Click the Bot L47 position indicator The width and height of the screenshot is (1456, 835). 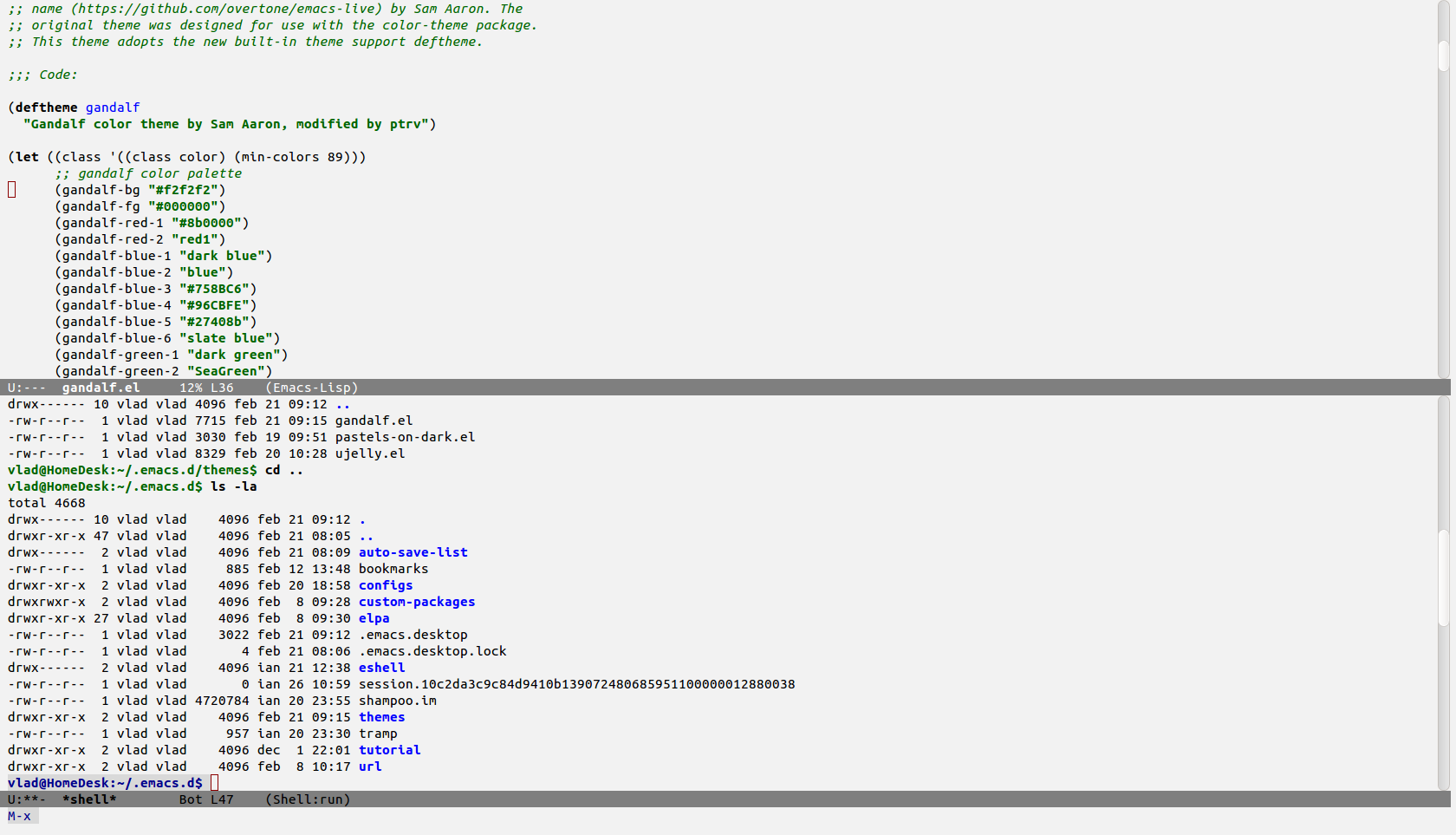point(206,799)
